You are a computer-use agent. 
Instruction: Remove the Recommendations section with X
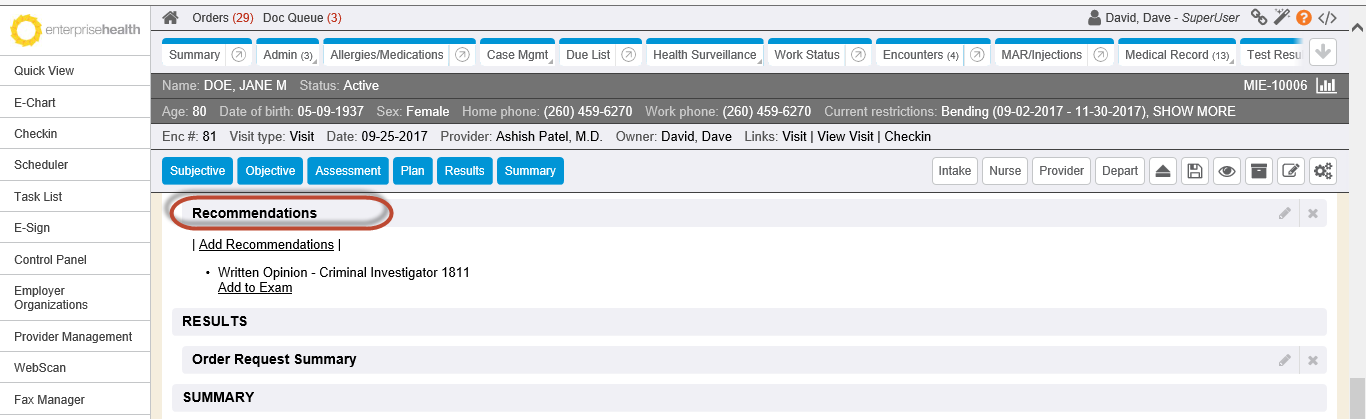pyautogui.click(x=1313, y=213)
